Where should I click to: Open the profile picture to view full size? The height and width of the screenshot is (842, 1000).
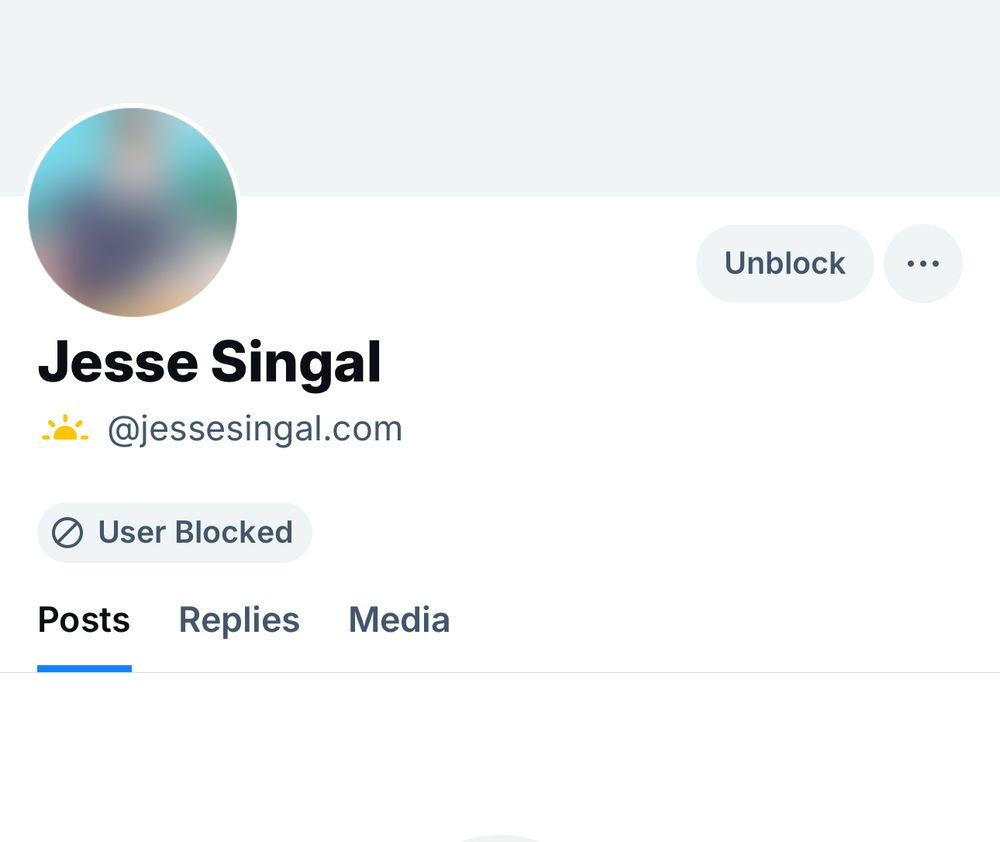pyautogui.click(x=132, y=211)
